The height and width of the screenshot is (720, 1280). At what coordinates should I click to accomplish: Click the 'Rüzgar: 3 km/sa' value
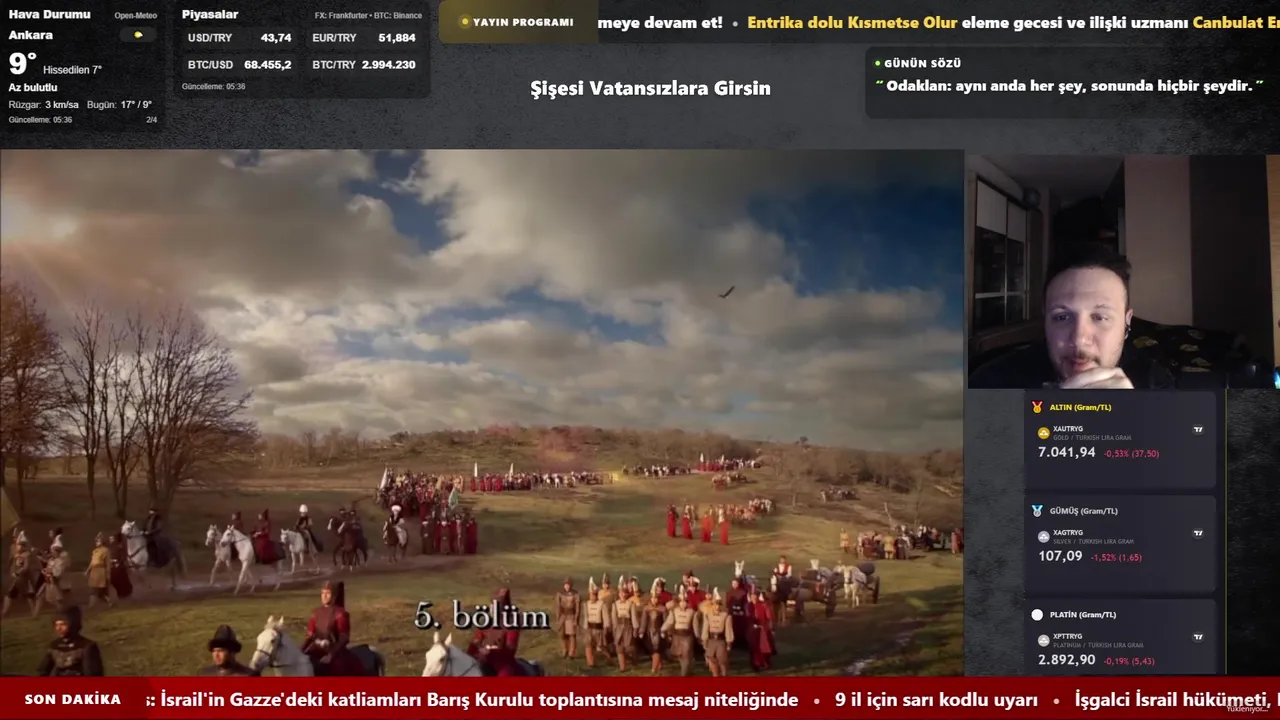coord(44,105)
